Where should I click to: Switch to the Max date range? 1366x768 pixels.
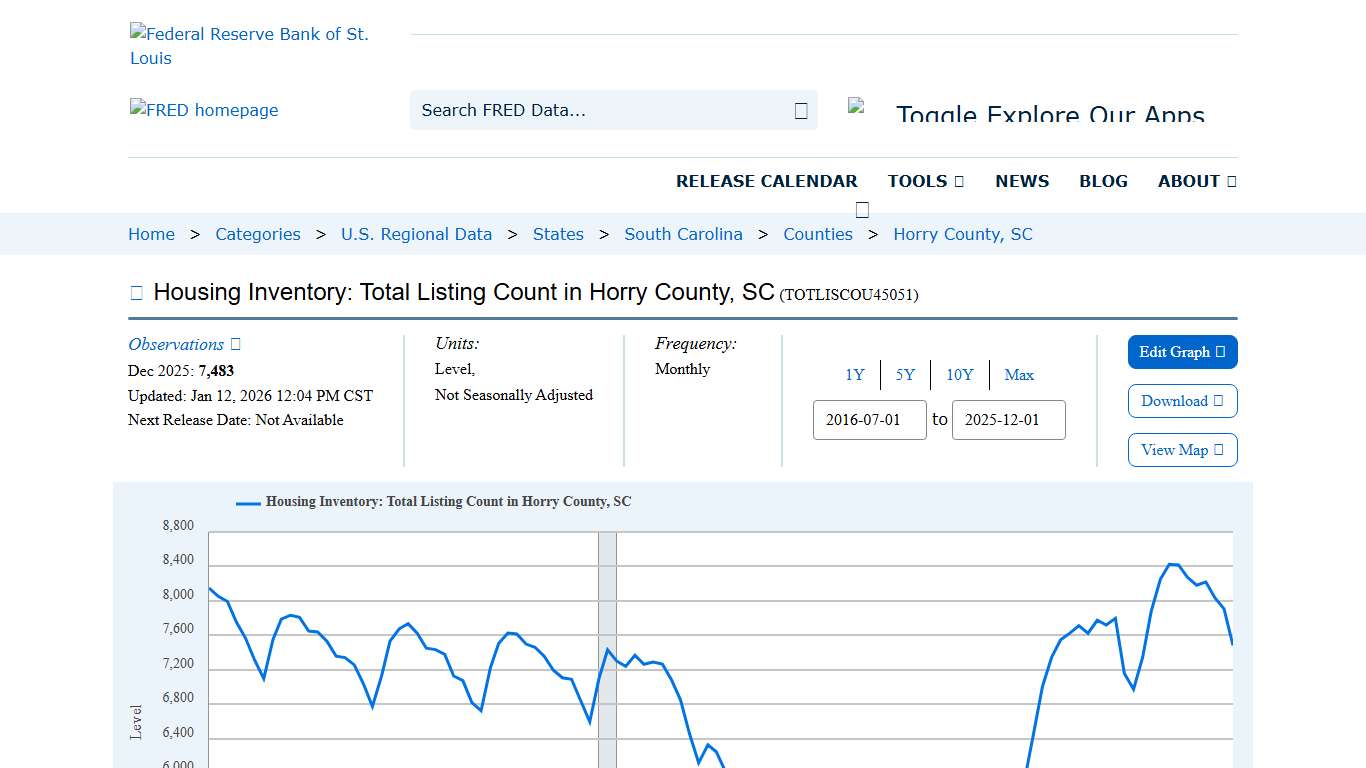pyautogui.click(x=1019, y=374)
